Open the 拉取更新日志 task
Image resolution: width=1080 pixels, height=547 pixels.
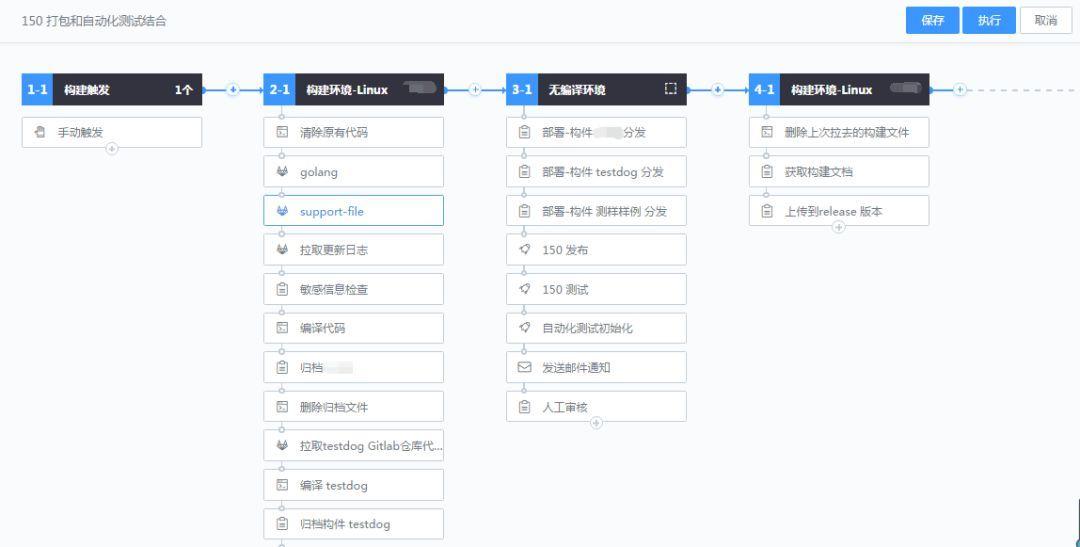click(353, 249)
